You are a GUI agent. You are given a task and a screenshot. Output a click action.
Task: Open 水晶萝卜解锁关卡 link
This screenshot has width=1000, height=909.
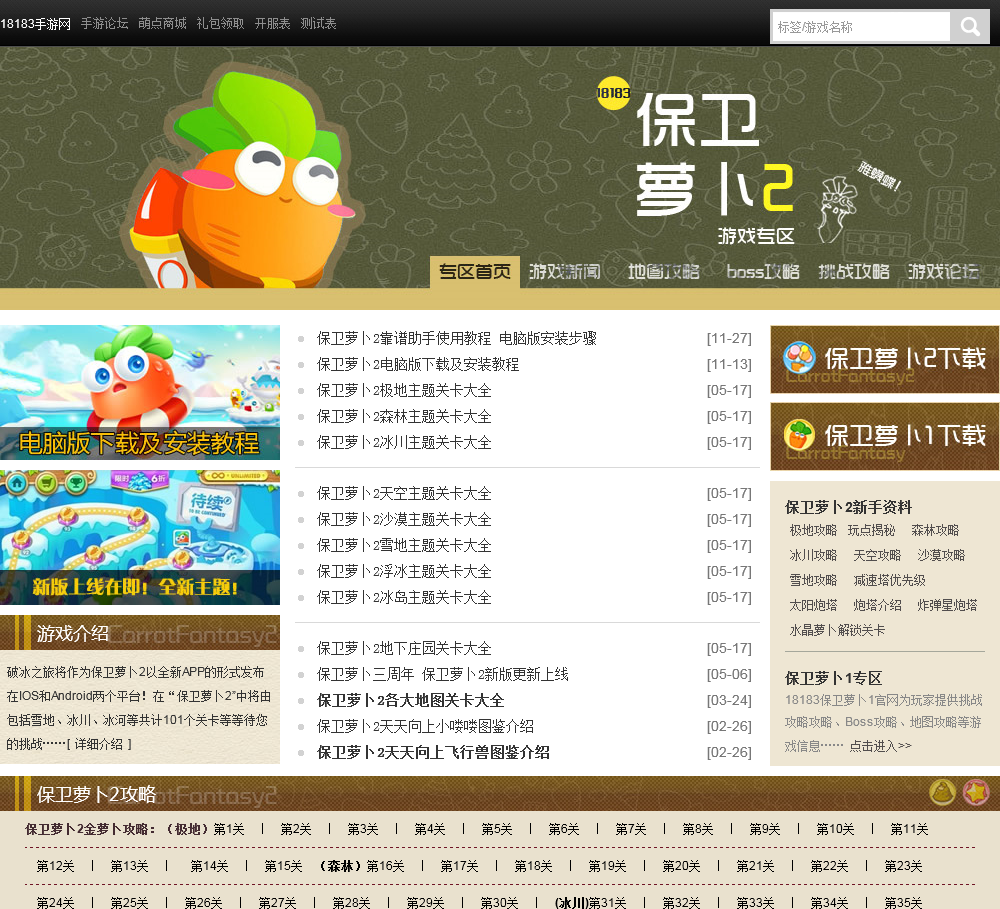click(x=837, y=630)
